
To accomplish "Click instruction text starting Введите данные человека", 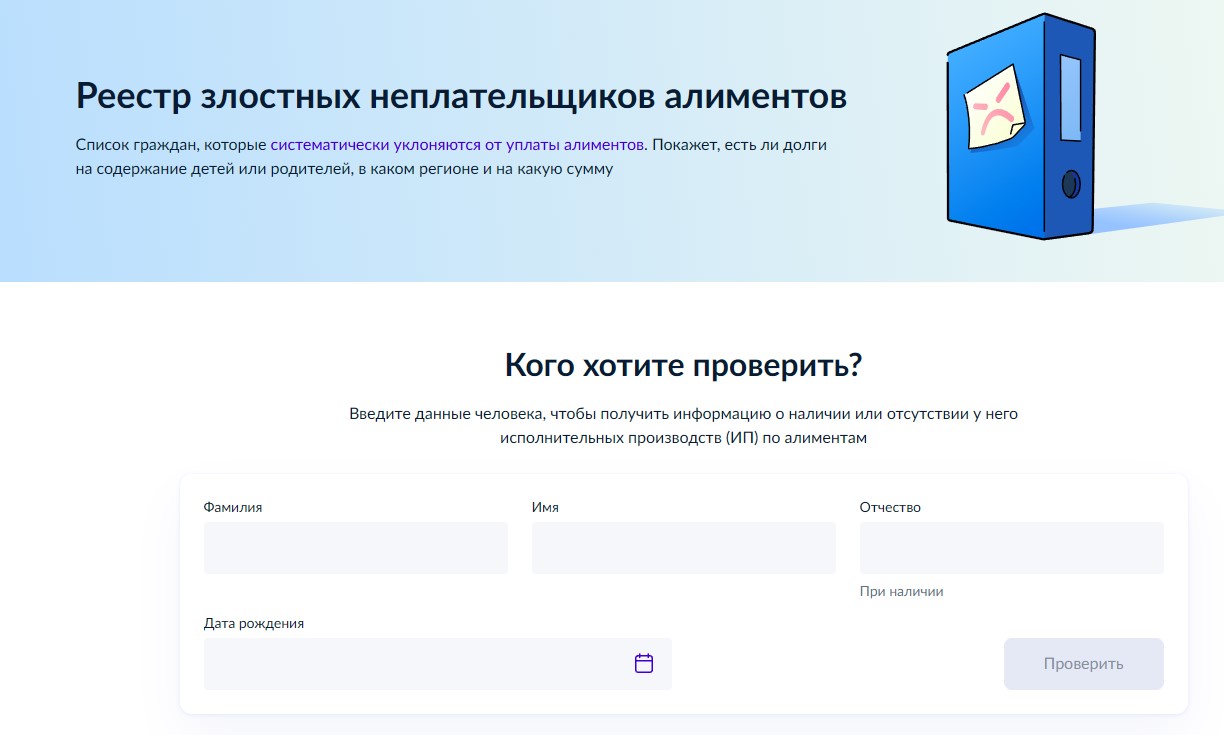I will pyautogui.click(x=684, y=425).
